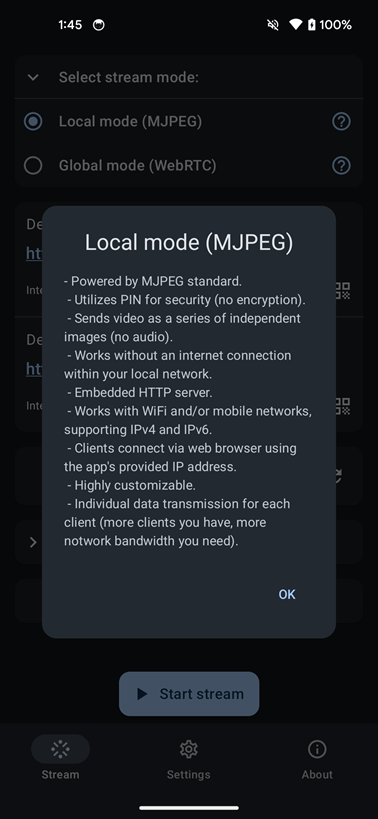Switch to the Stream tab
Viewport: 378px width, 819px height.
(x=60, y=758)
